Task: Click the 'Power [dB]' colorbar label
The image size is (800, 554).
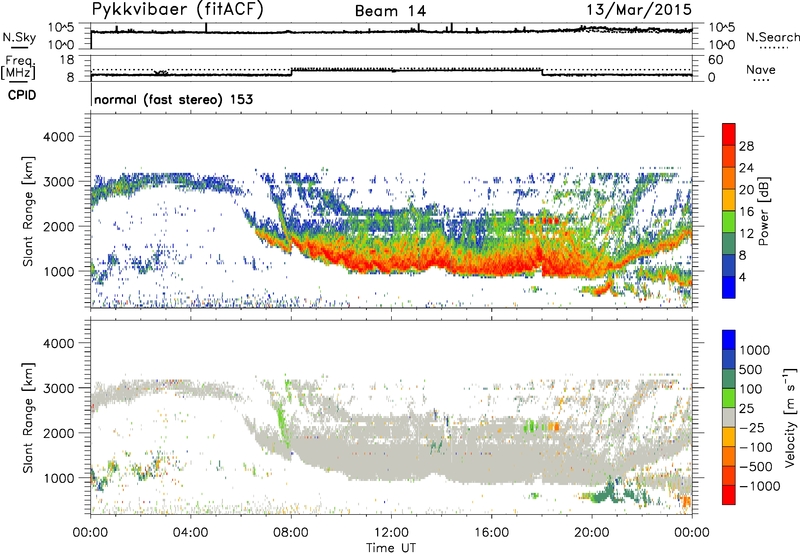Action: [x=763, y=211]
